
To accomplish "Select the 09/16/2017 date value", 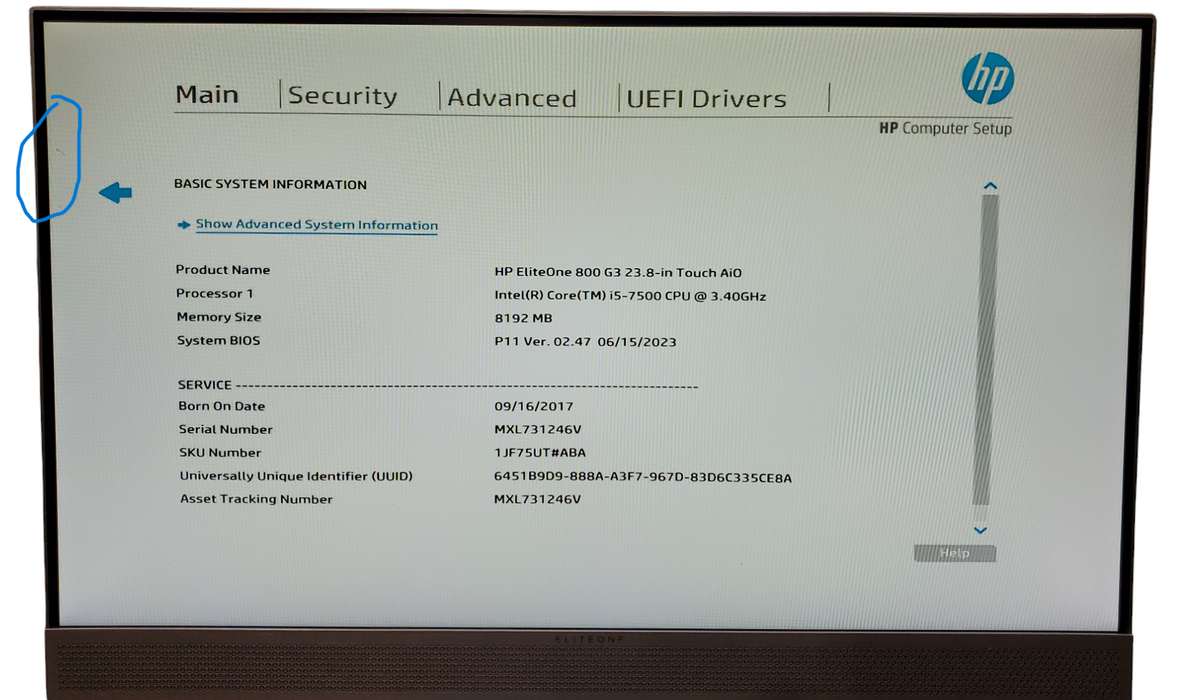I will 533,407.
